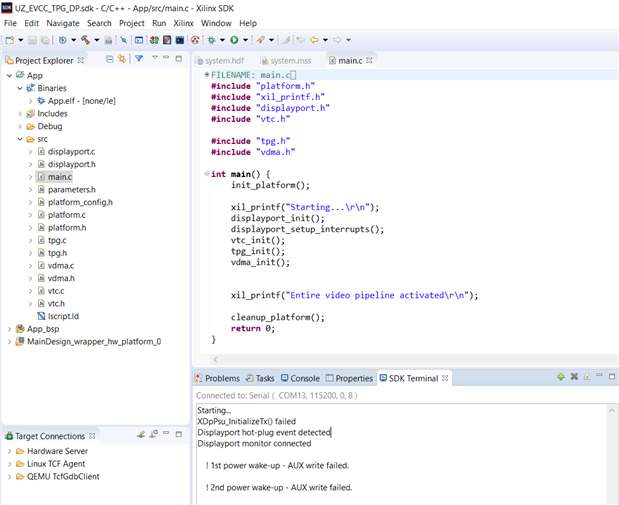The image size is (619, 505).
Task: Collapse all in Project Explorer
Action: (x=108, y=60)
